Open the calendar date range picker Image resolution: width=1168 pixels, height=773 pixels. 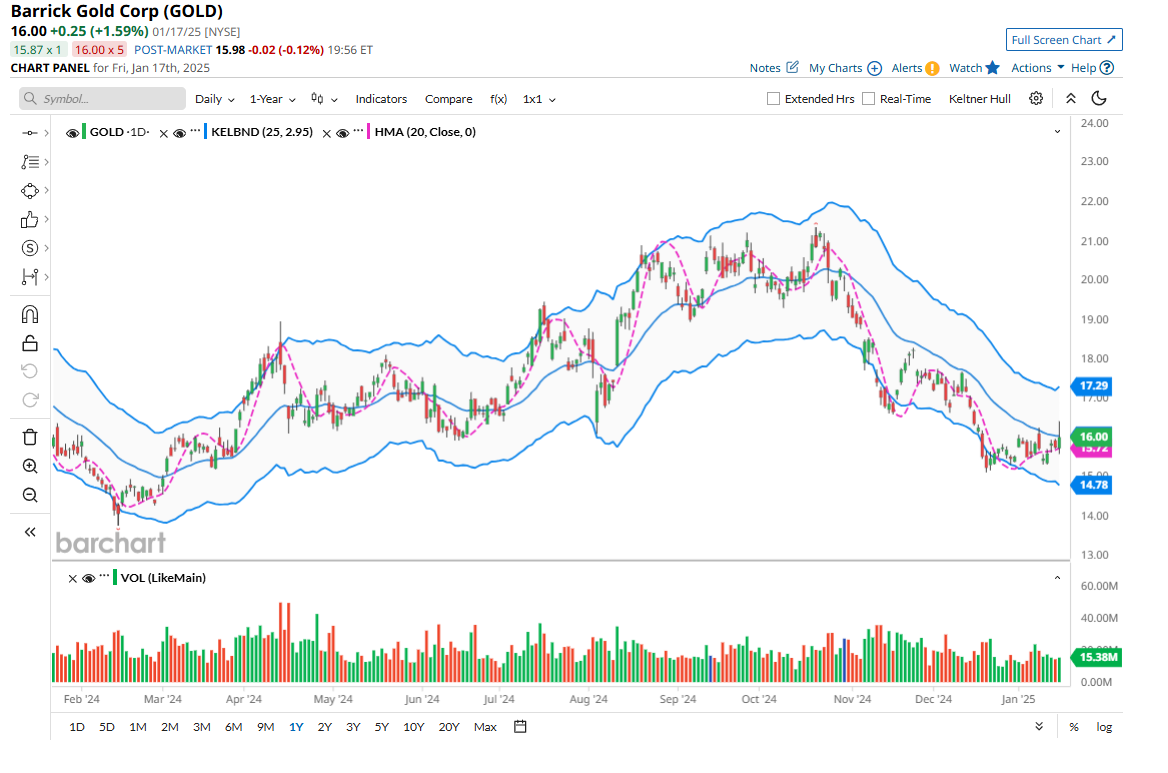[x=520, y=727]
